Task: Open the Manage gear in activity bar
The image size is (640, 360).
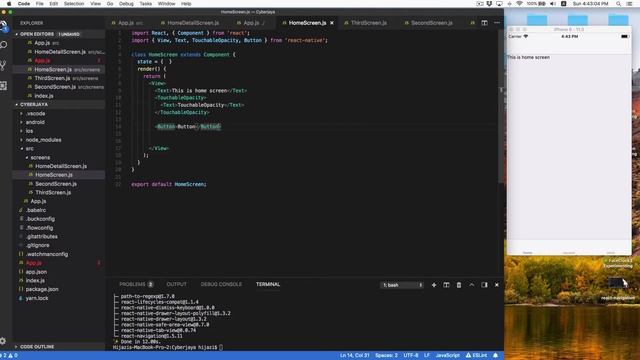Action: pos(3,340)
